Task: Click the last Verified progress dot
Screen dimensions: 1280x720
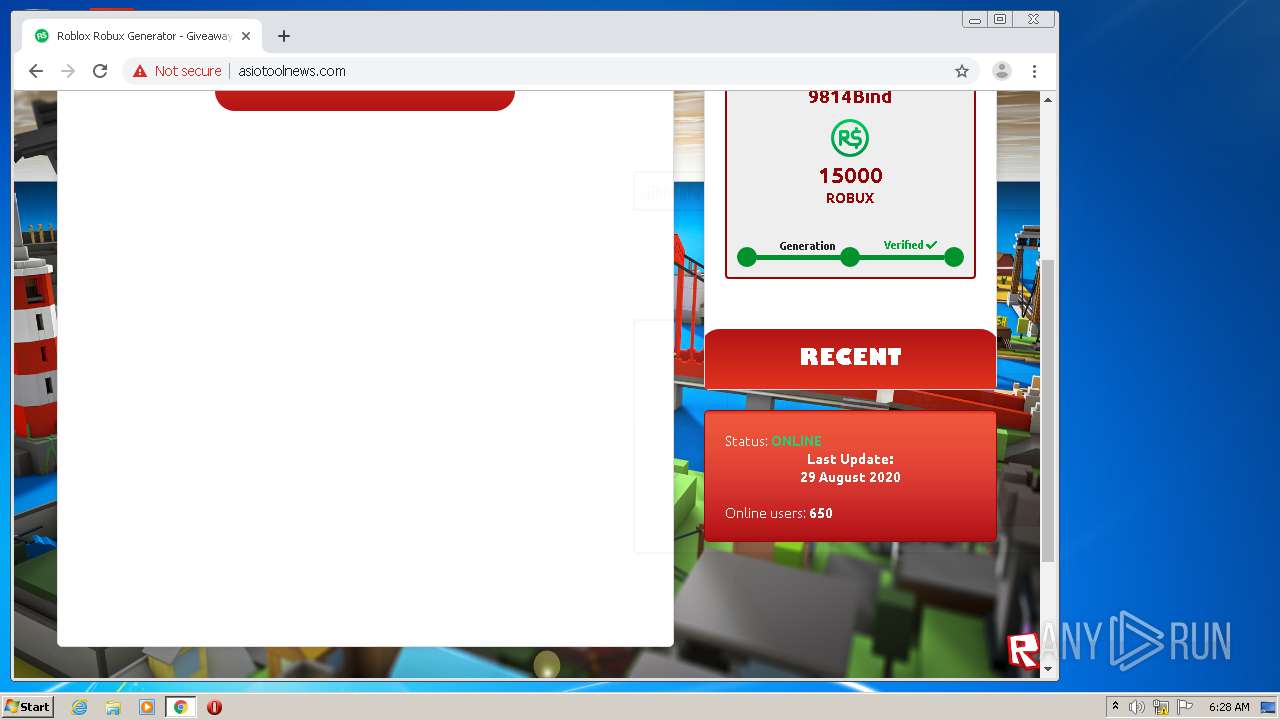Action: tap(954, 257)
